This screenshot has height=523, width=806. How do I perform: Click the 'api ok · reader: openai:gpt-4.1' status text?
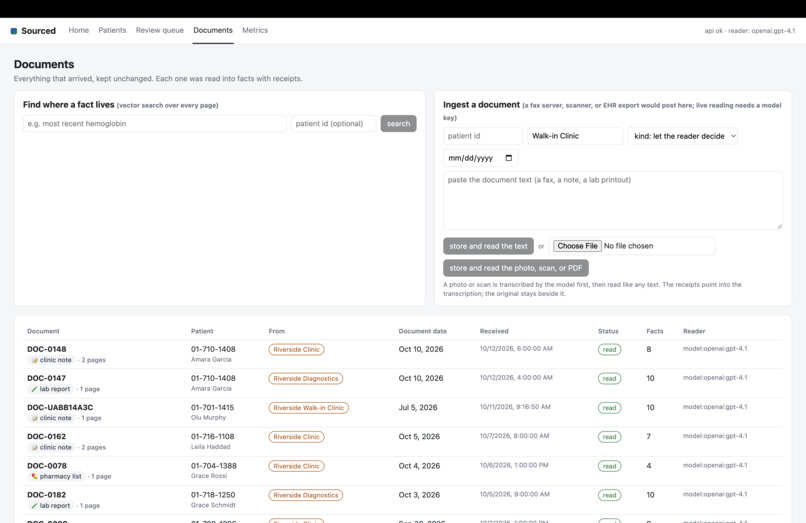(749, 31)
